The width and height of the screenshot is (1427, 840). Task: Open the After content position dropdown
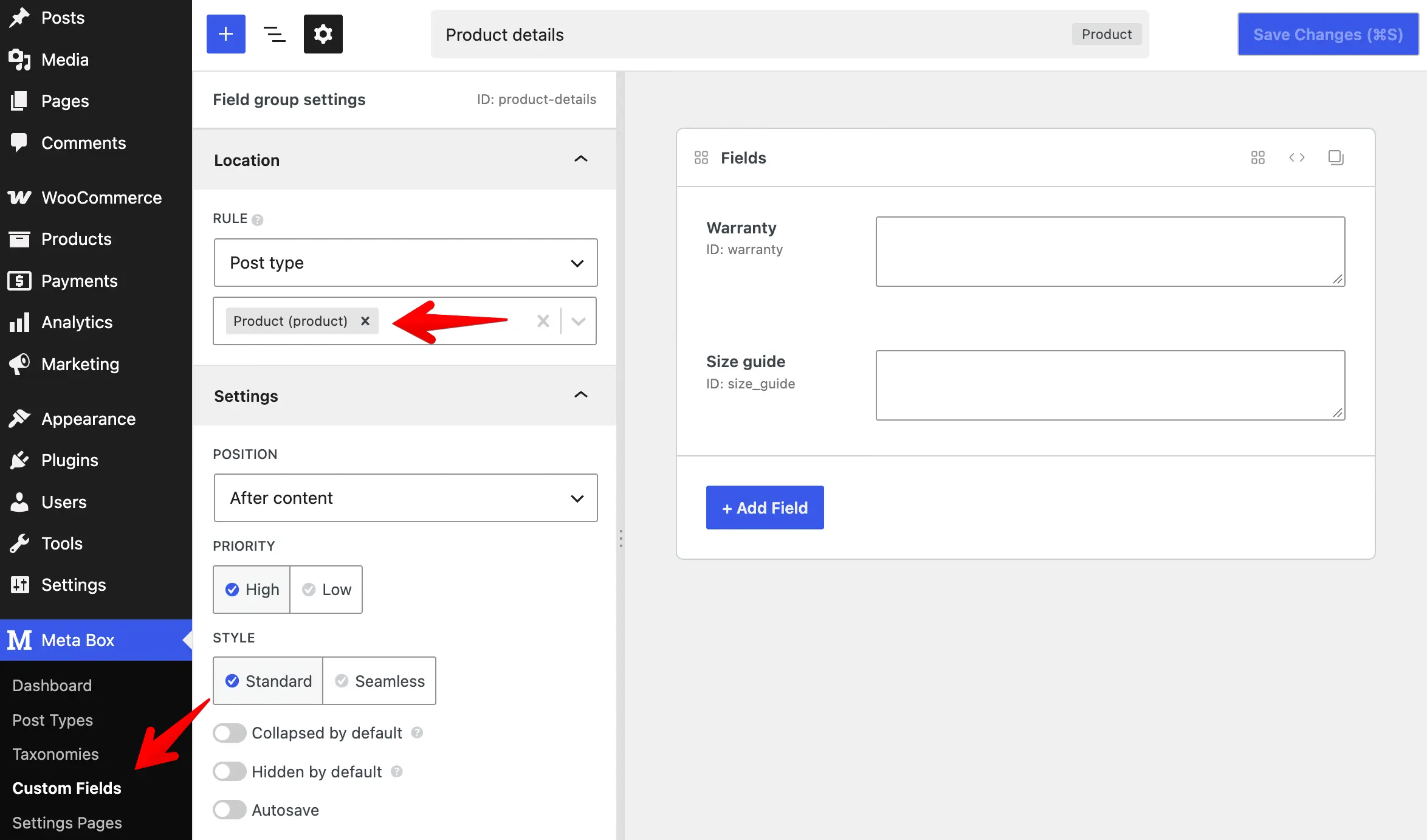click(x=405, y=498)
